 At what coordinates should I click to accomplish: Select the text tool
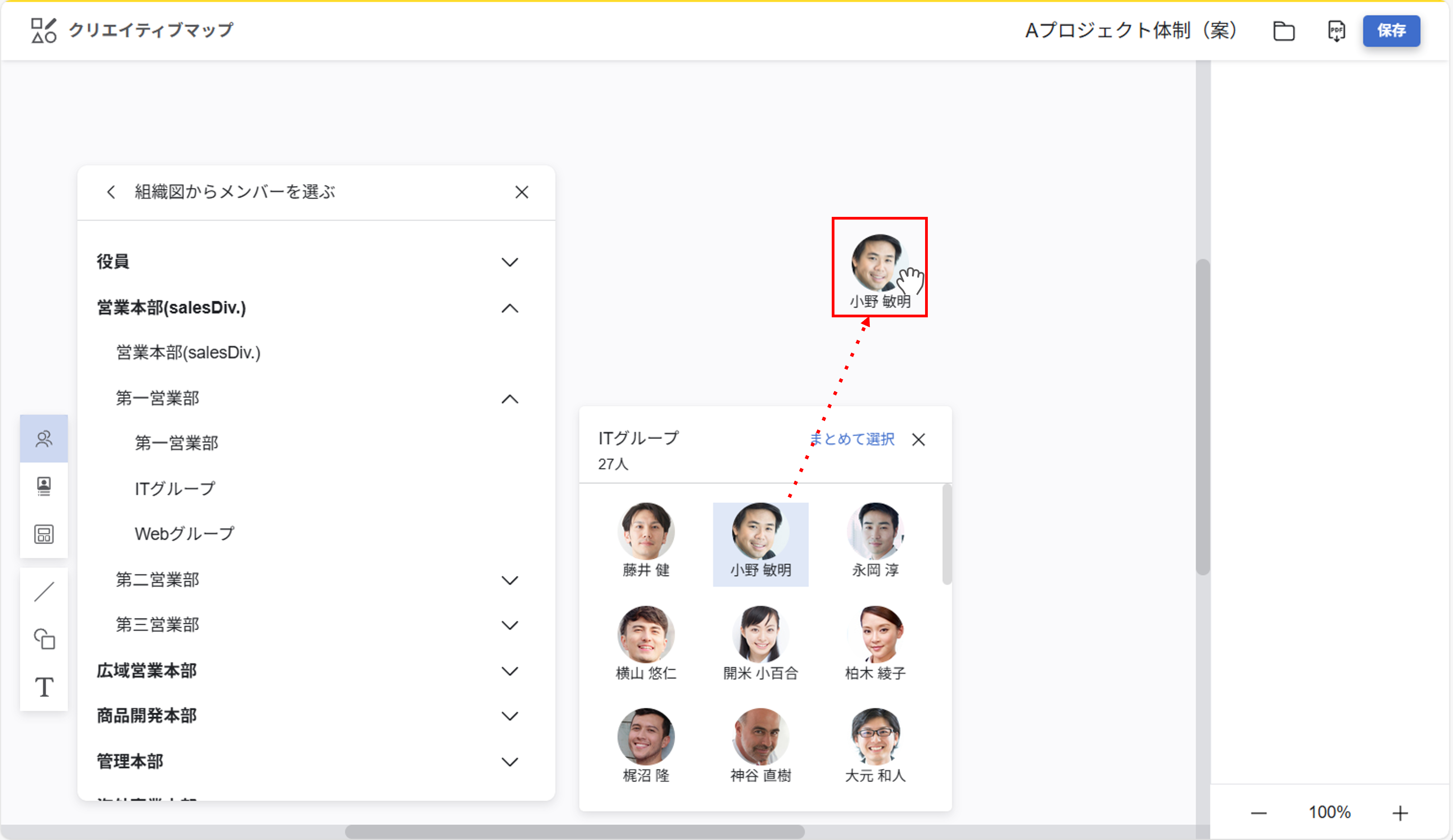(x=44, y=687)
